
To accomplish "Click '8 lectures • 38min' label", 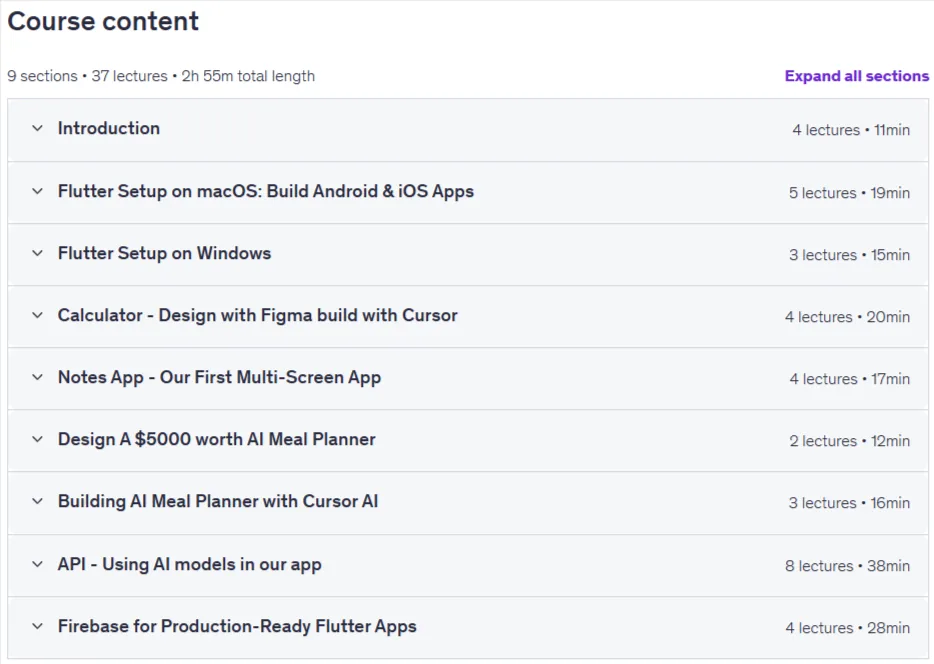I will [847, 566].
